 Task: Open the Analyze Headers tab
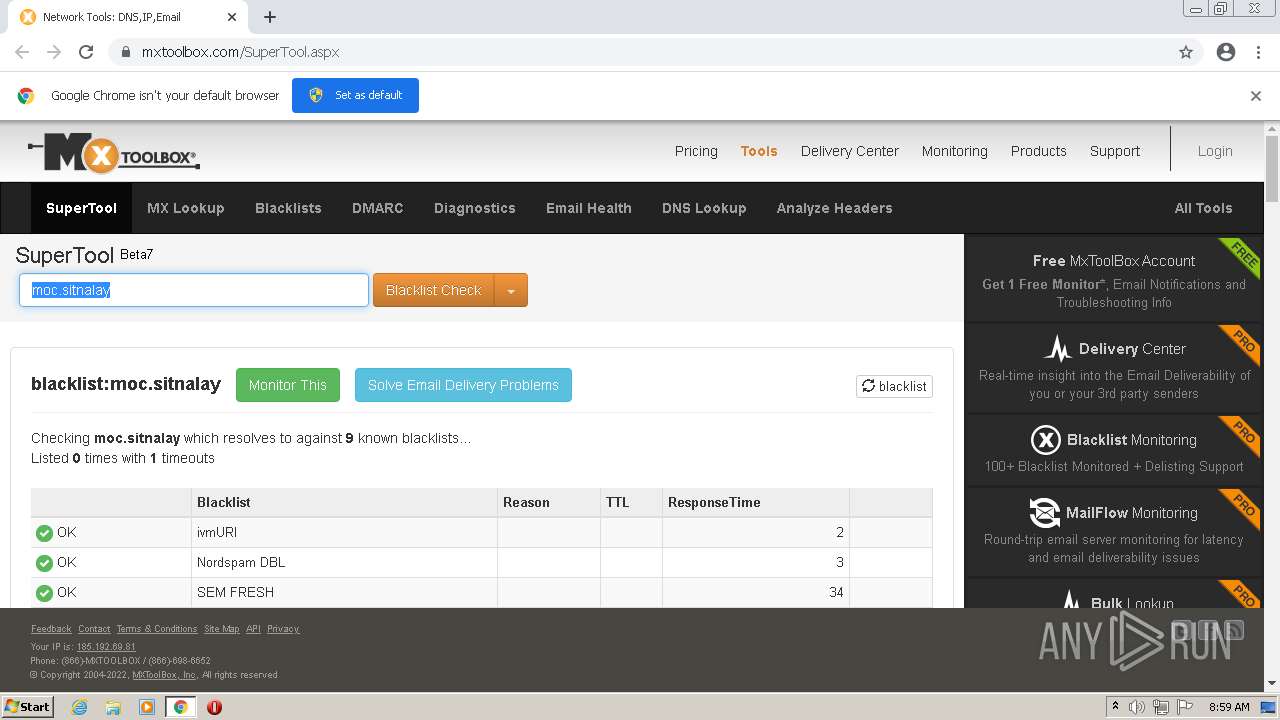[835, 208]
